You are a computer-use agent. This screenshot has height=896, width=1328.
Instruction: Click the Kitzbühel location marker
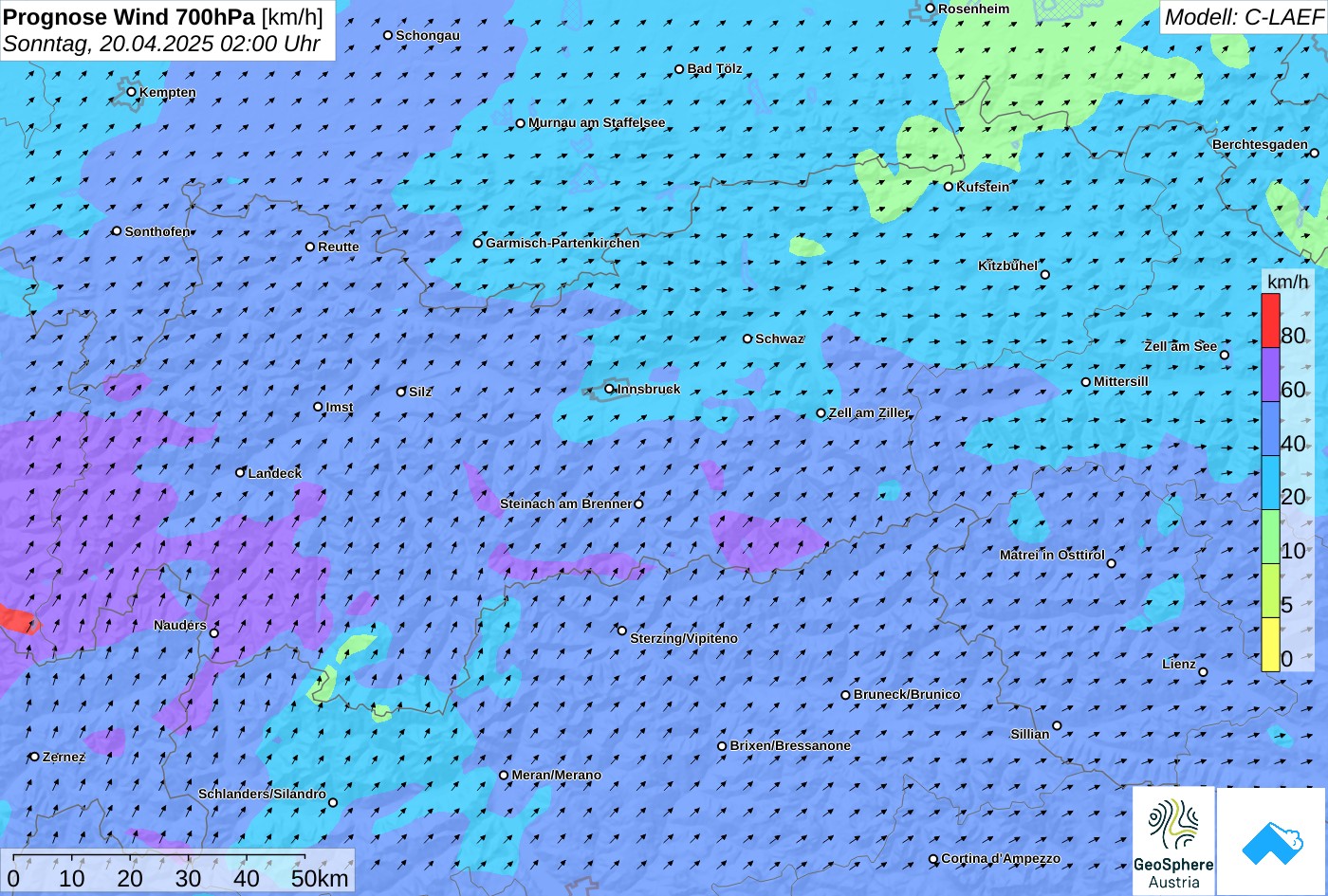(x=1045, y=275)
